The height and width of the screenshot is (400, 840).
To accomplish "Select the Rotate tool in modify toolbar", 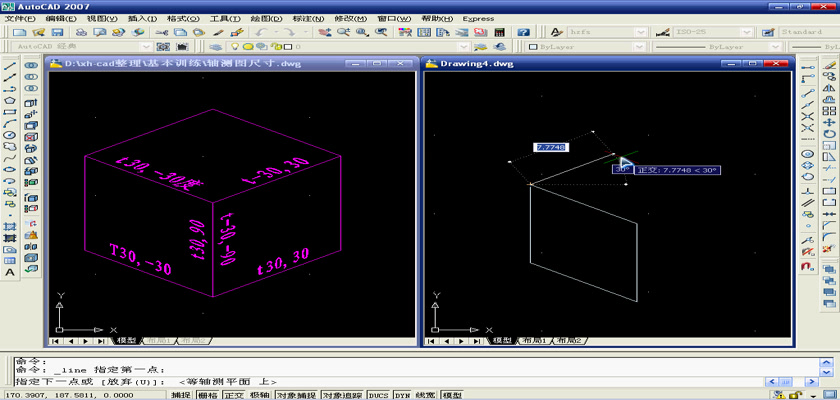I will [x=829, y=134].
